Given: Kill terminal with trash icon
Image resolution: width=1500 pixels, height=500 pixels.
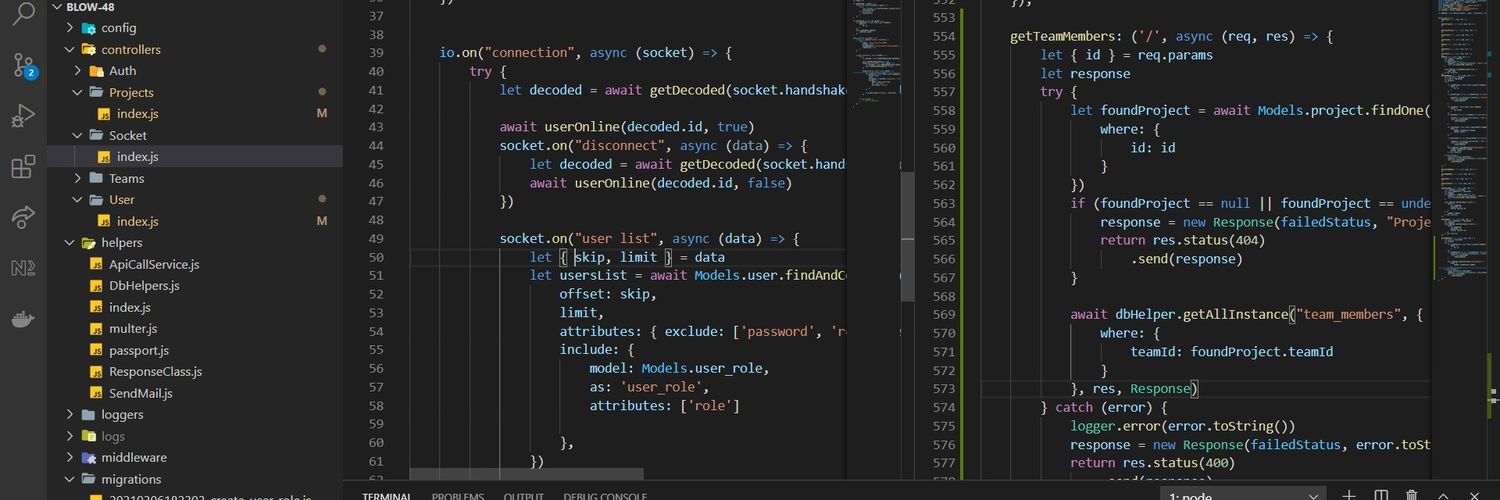Looking at the screenshot, I should coord(1411,495).
